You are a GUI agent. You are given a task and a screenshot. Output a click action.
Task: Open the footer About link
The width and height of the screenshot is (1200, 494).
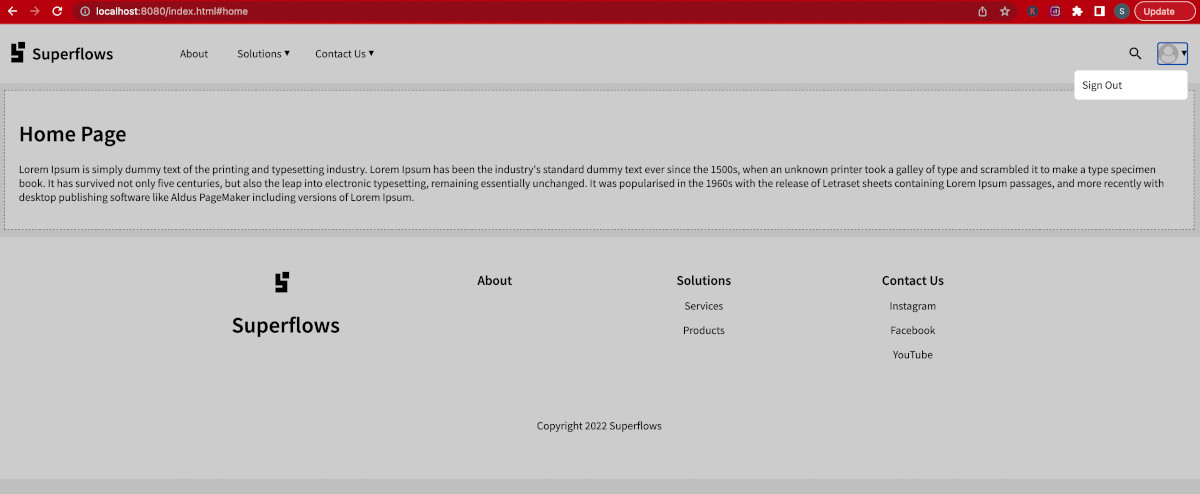495,281
